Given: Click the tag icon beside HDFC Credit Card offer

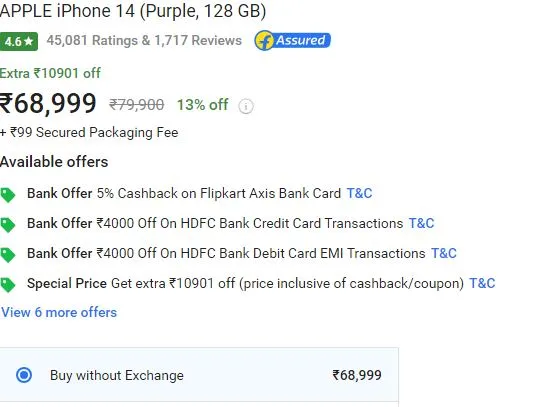Looking at the screenshot, I should [8, 225].
